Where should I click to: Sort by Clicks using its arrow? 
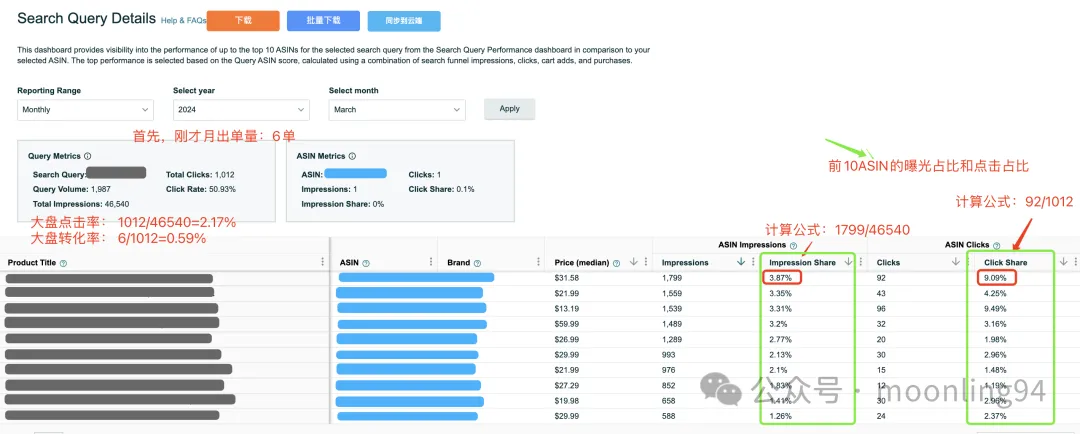[x=956, y=262]
